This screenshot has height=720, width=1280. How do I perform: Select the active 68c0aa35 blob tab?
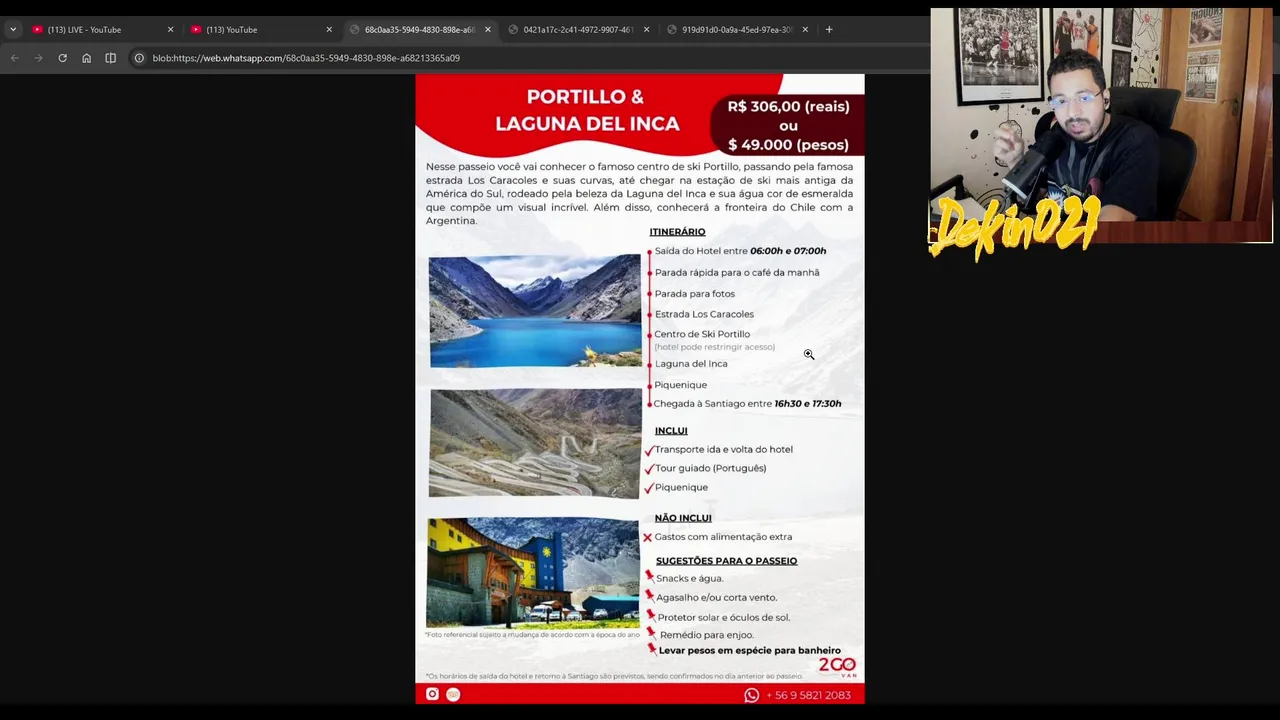[x=418, y=30]
